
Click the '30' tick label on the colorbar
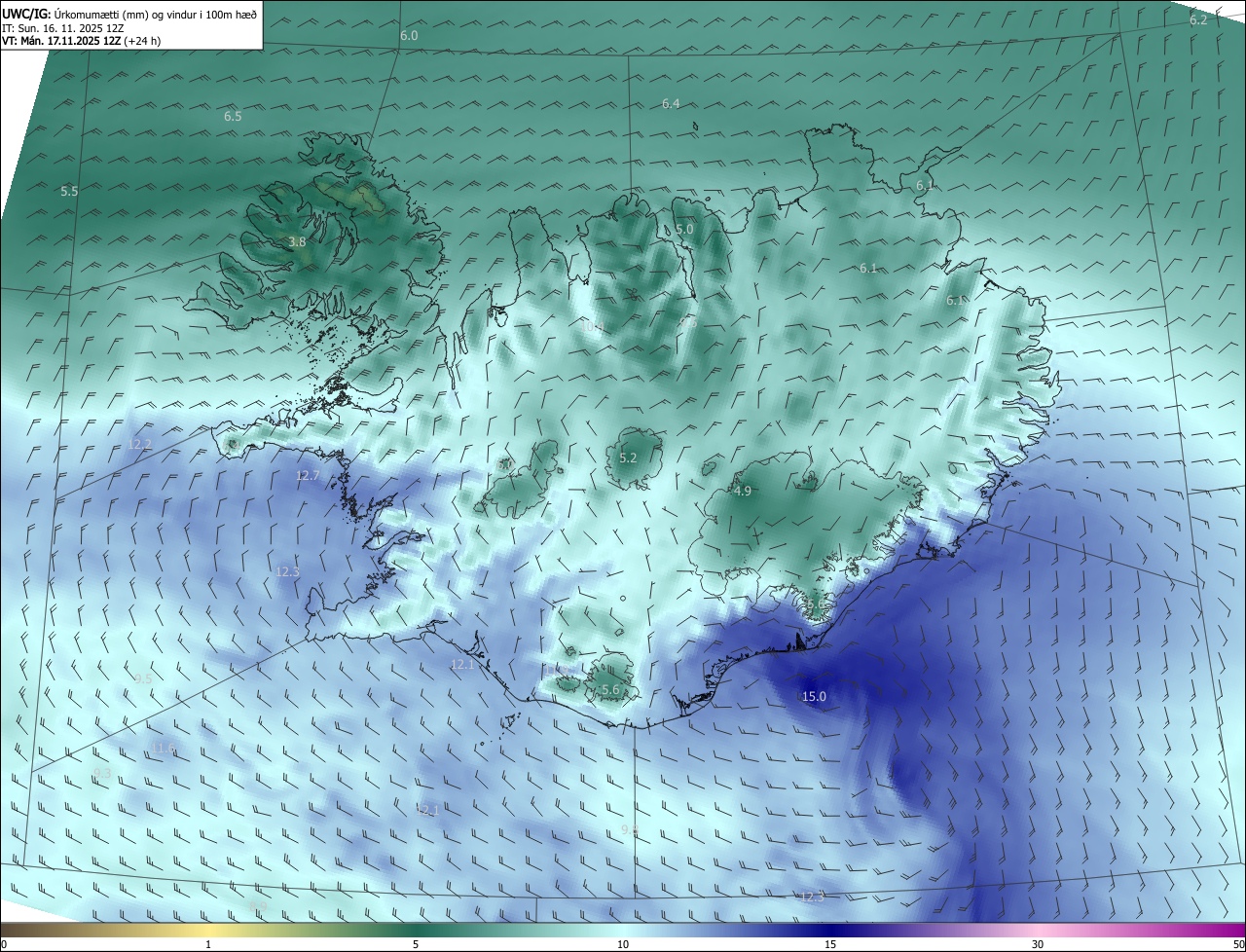point(1038,945)
